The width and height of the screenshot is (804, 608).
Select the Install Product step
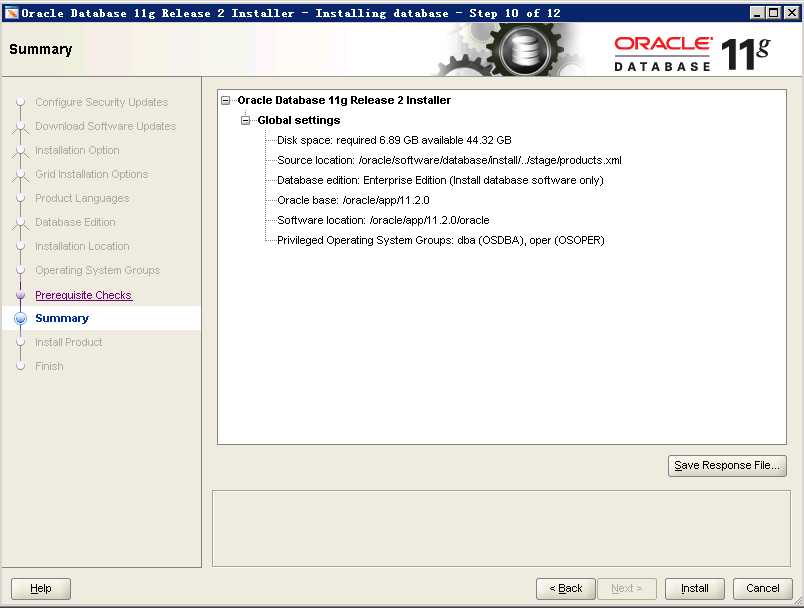[69, 342]
